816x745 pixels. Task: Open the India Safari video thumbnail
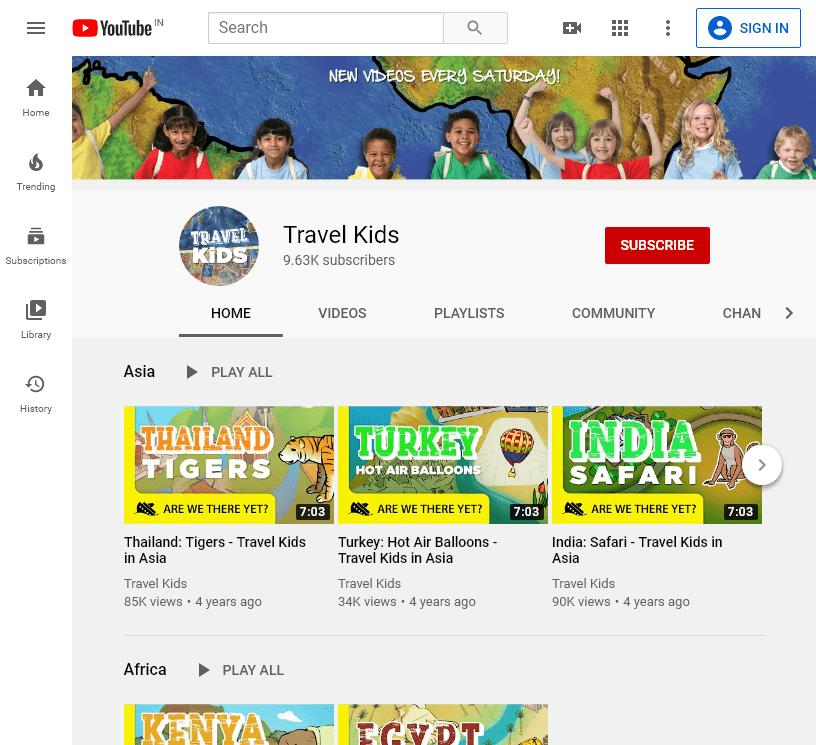657,465
